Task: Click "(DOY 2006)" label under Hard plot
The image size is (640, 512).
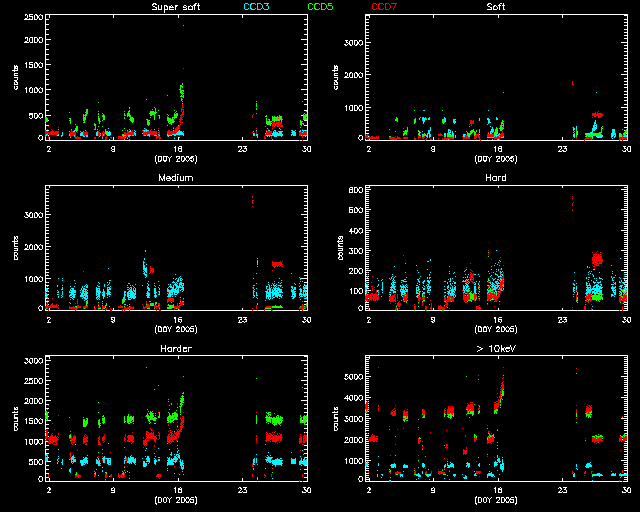Action: [x=496, y=329]
